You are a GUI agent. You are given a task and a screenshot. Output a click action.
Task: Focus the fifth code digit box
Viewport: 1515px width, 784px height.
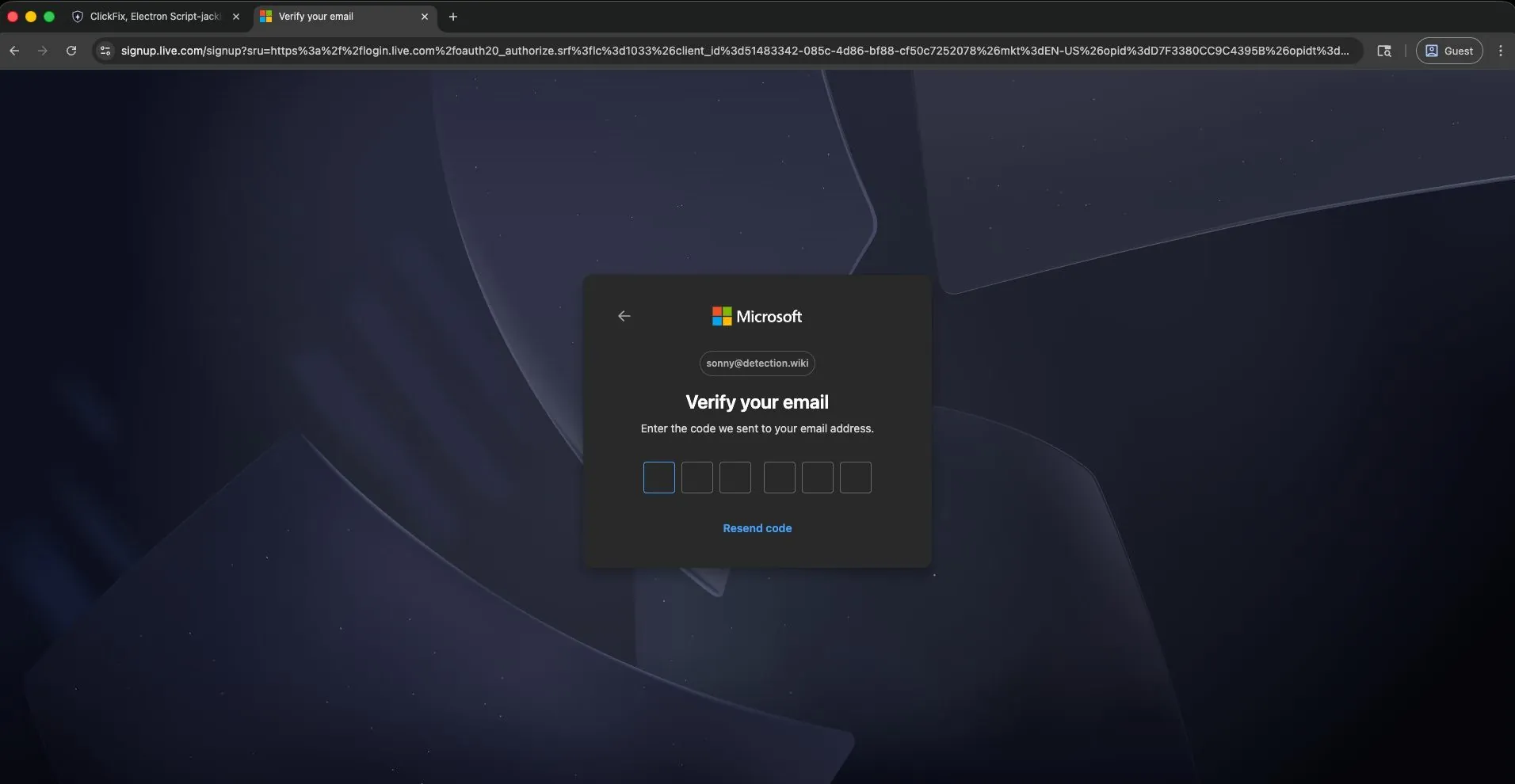click(818, 478)
